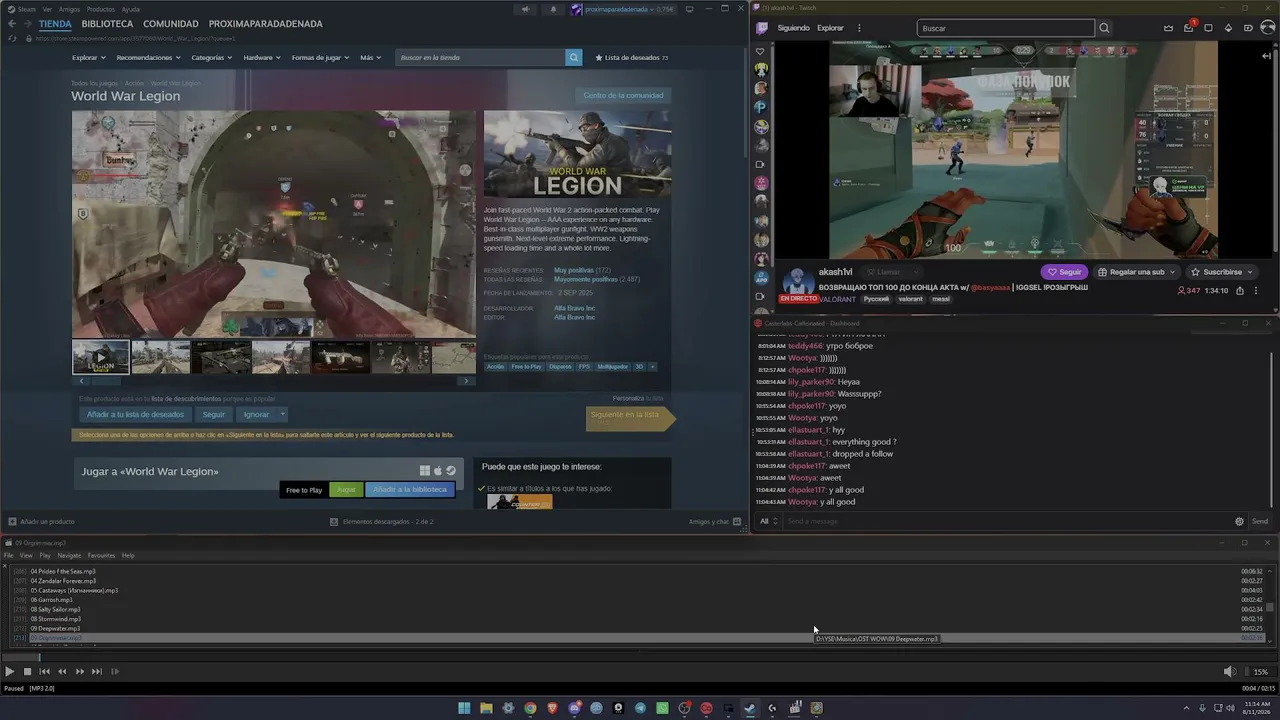Click Twitch search magnifier button
Viewport: 1280px width, 720px height.
point(1104,28)
